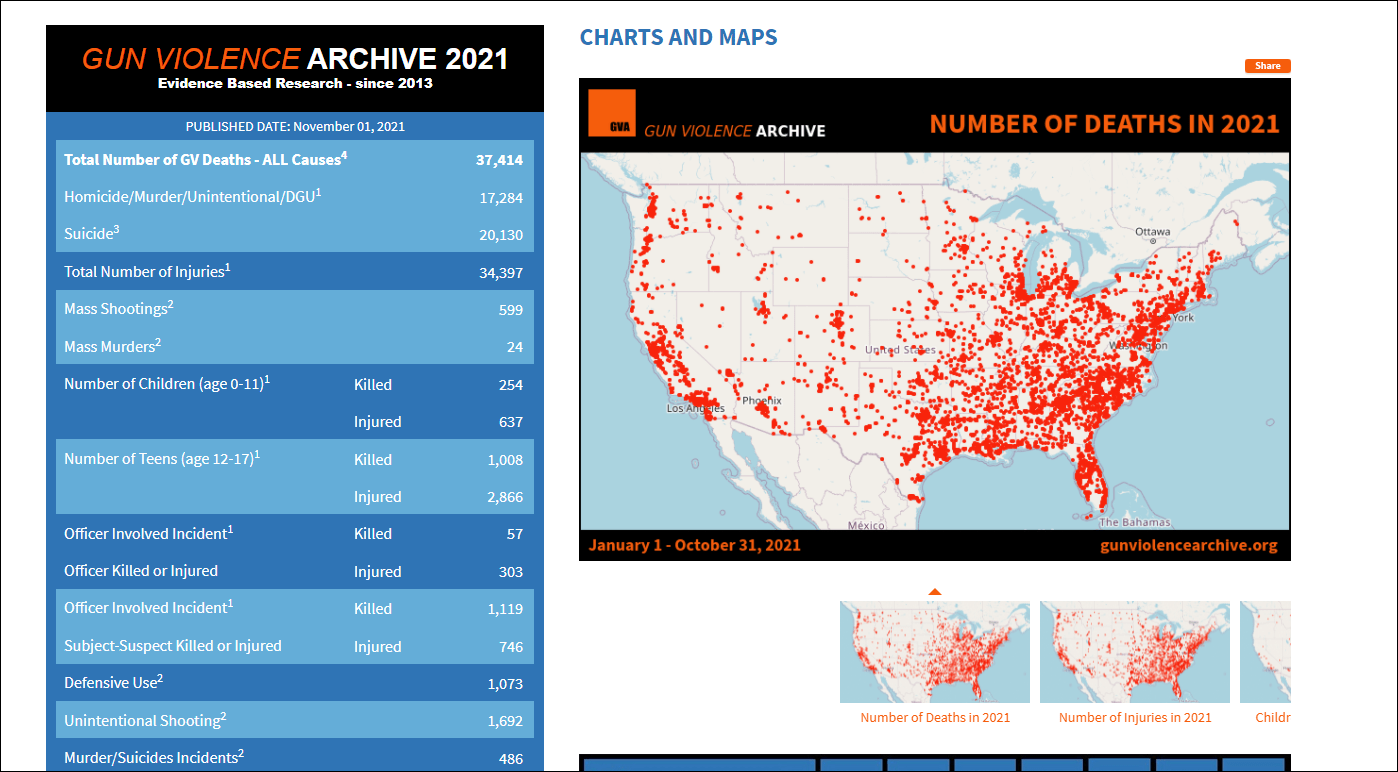
Task: Click the 'Number of Injuries in 2021' caption link
Action: [1134, 717]
